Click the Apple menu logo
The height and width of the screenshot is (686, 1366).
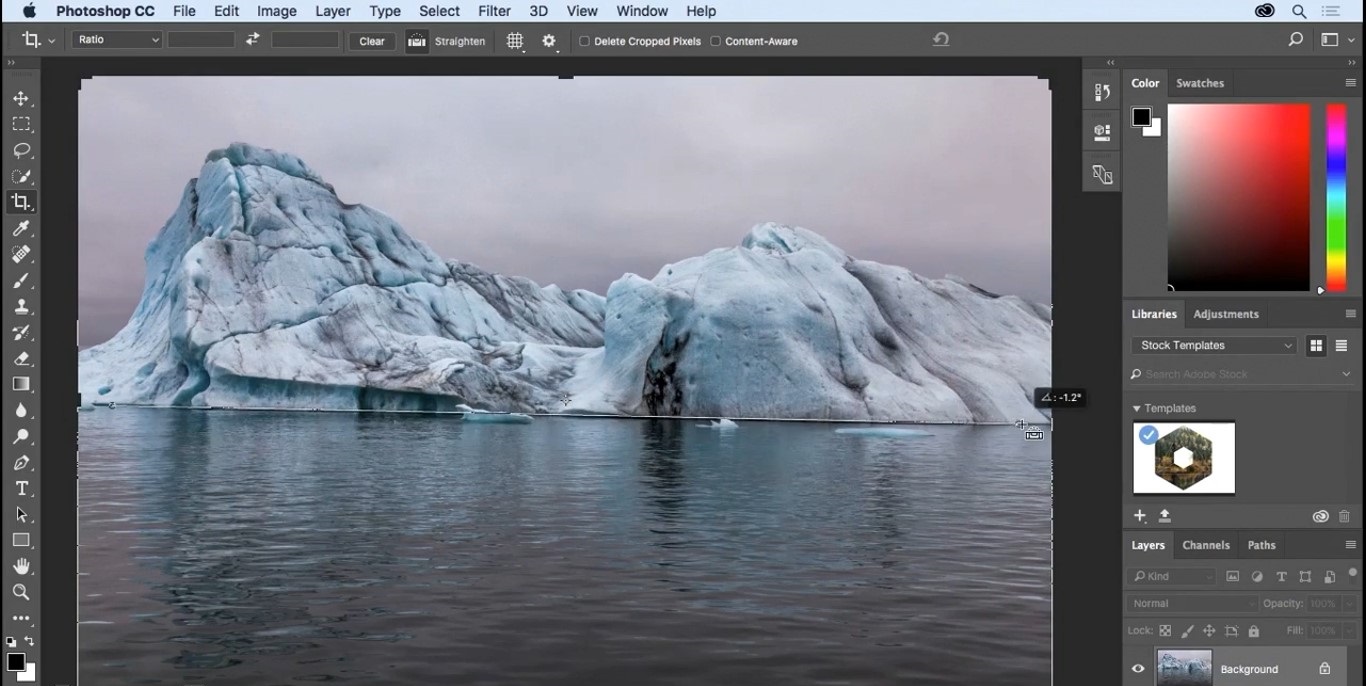coord(29,11)
